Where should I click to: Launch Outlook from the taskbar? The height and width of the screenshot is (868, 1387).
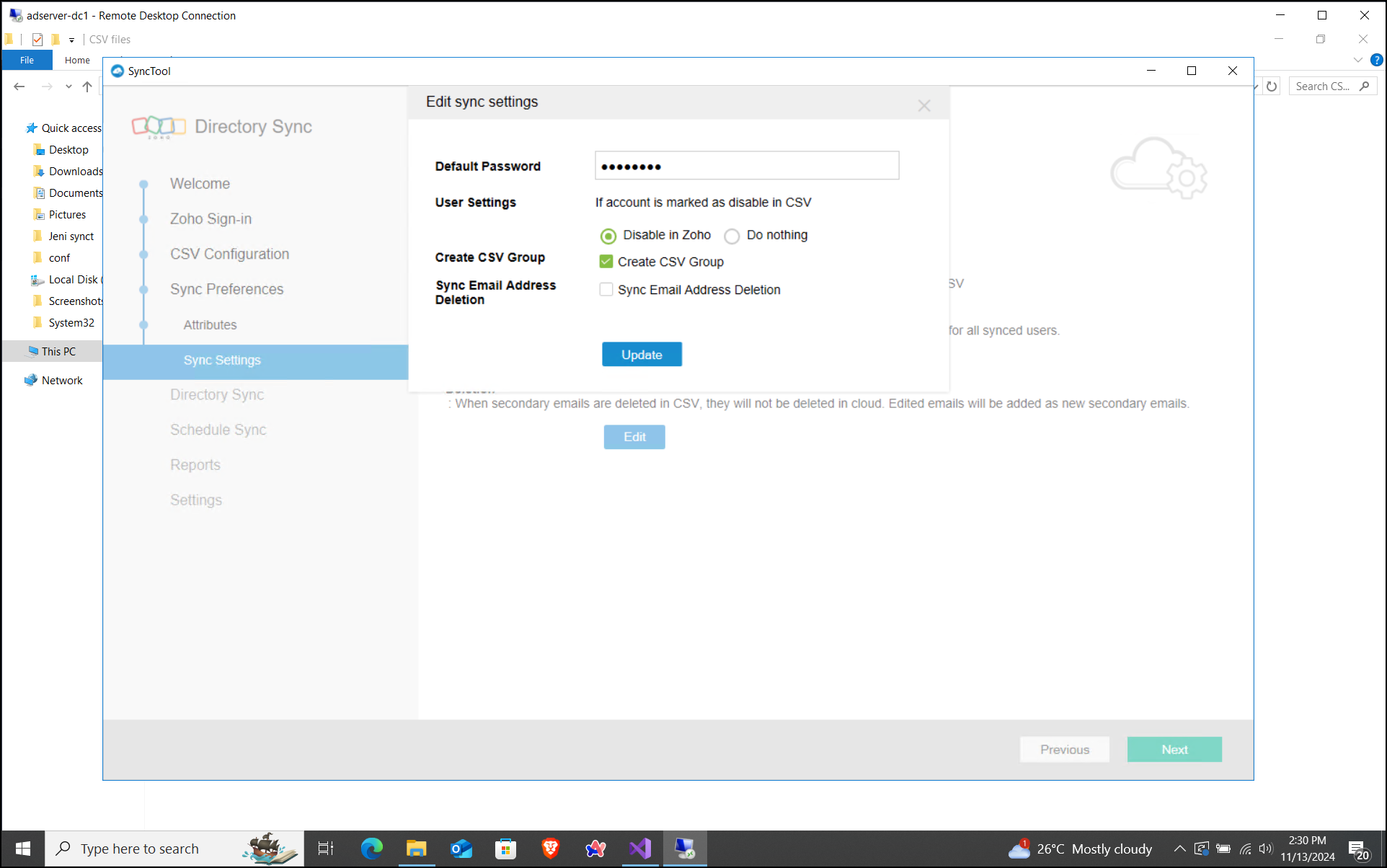coord(461,849)
